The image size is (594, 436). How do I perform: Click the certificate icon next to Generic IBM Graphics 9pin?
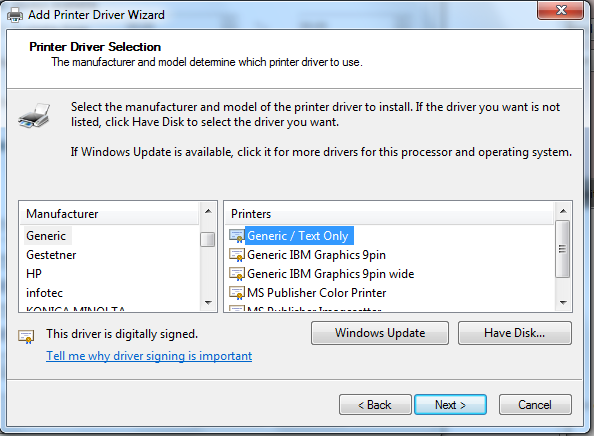[237, 255]
